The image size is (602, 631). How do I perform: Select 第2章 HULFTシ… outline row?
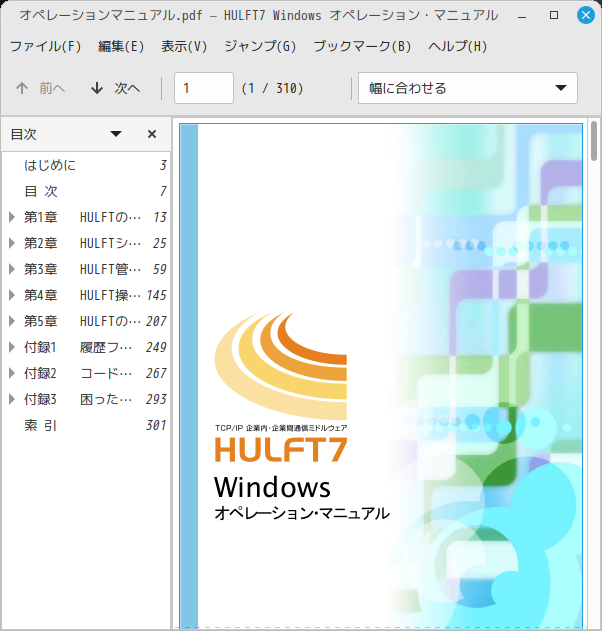coord(86,243)
